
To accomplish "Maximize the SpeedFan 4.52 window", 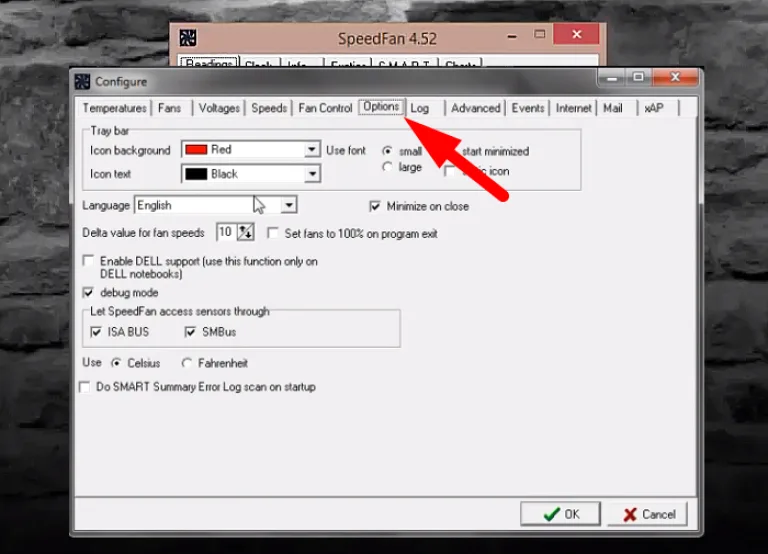I will [x=540, y=34].
